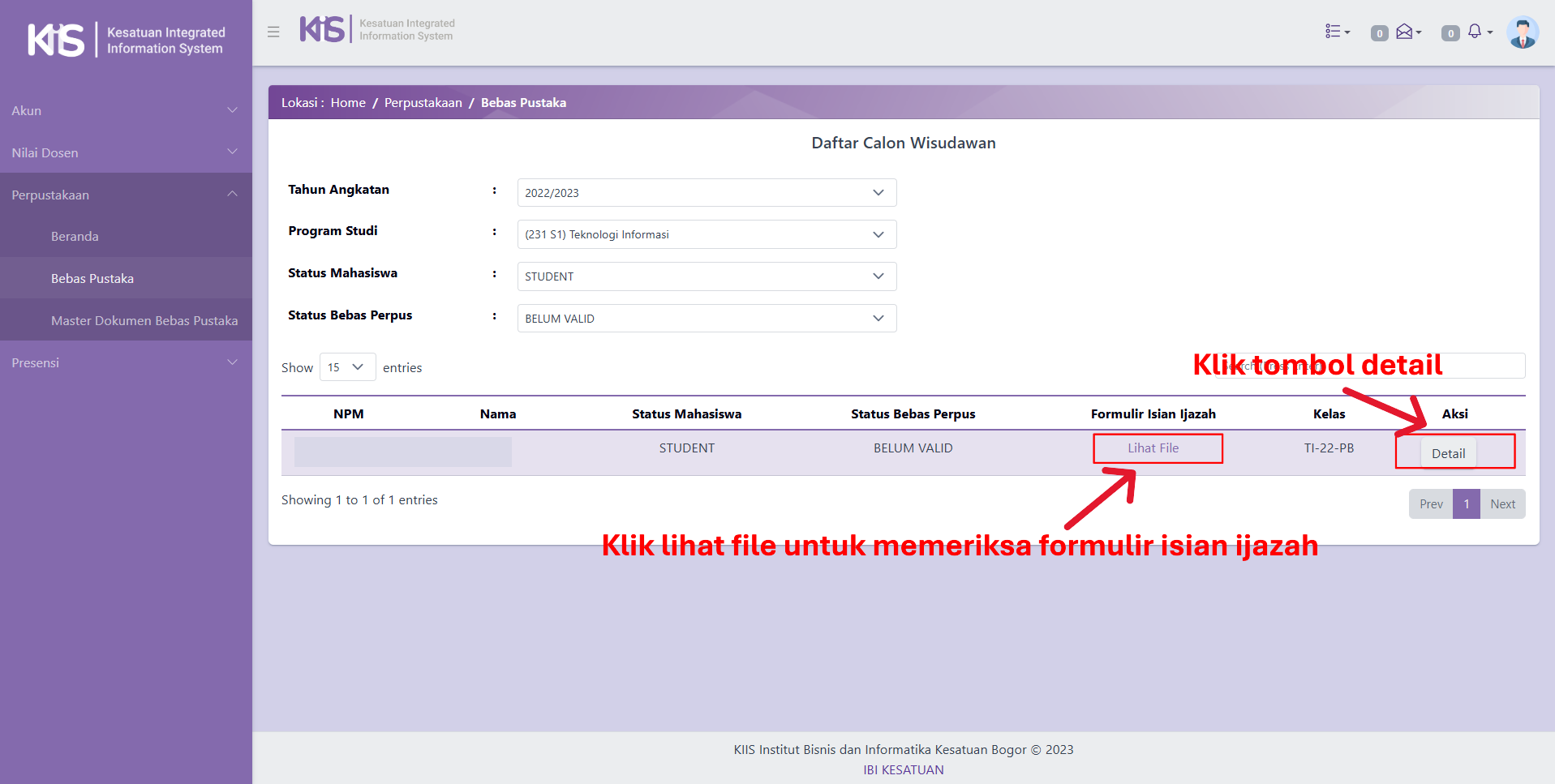1555x784 pixels.
Task: Click the hamburger menu icon to collapse sidebar
Action: click(273, 32)
